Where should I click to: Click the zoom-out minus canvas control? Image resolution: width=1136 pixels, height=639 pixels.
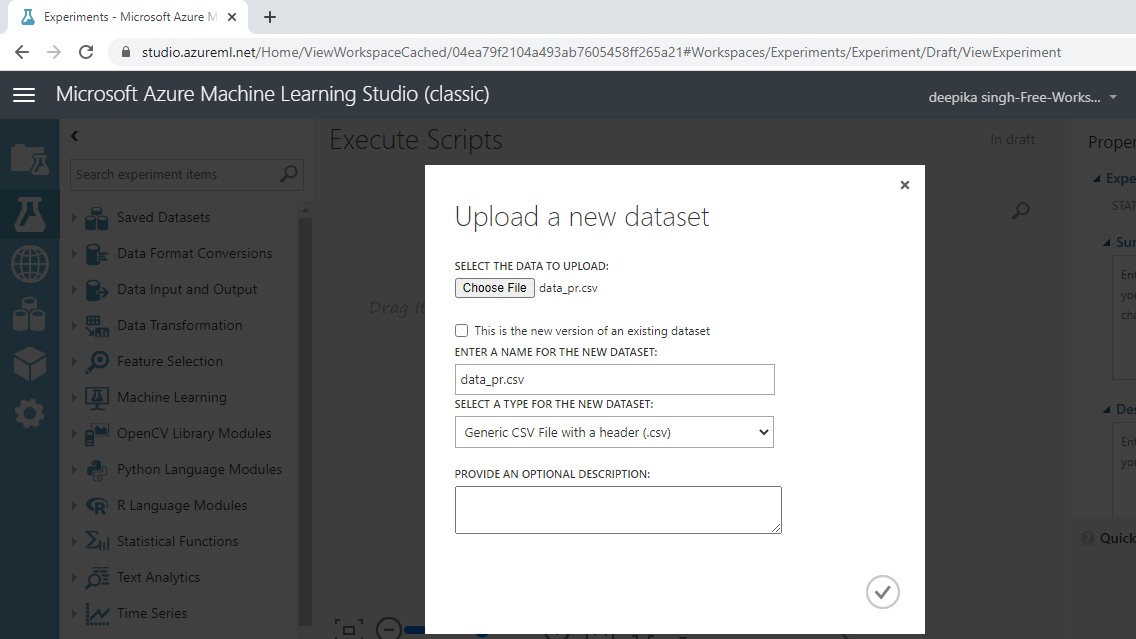point(389,628)
